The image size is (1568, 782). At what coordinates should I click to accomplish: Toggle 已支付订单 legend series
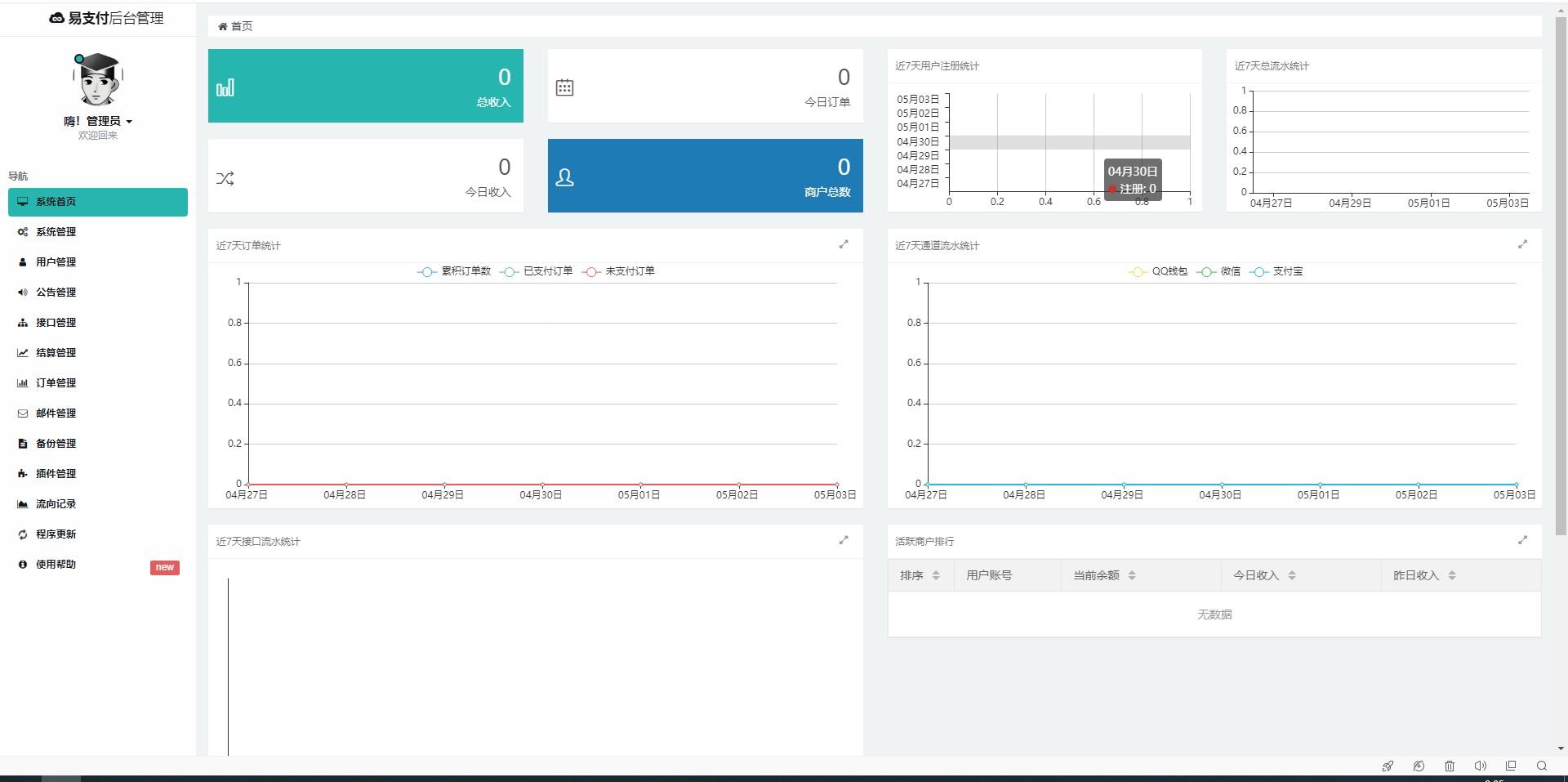pos(537,271)
